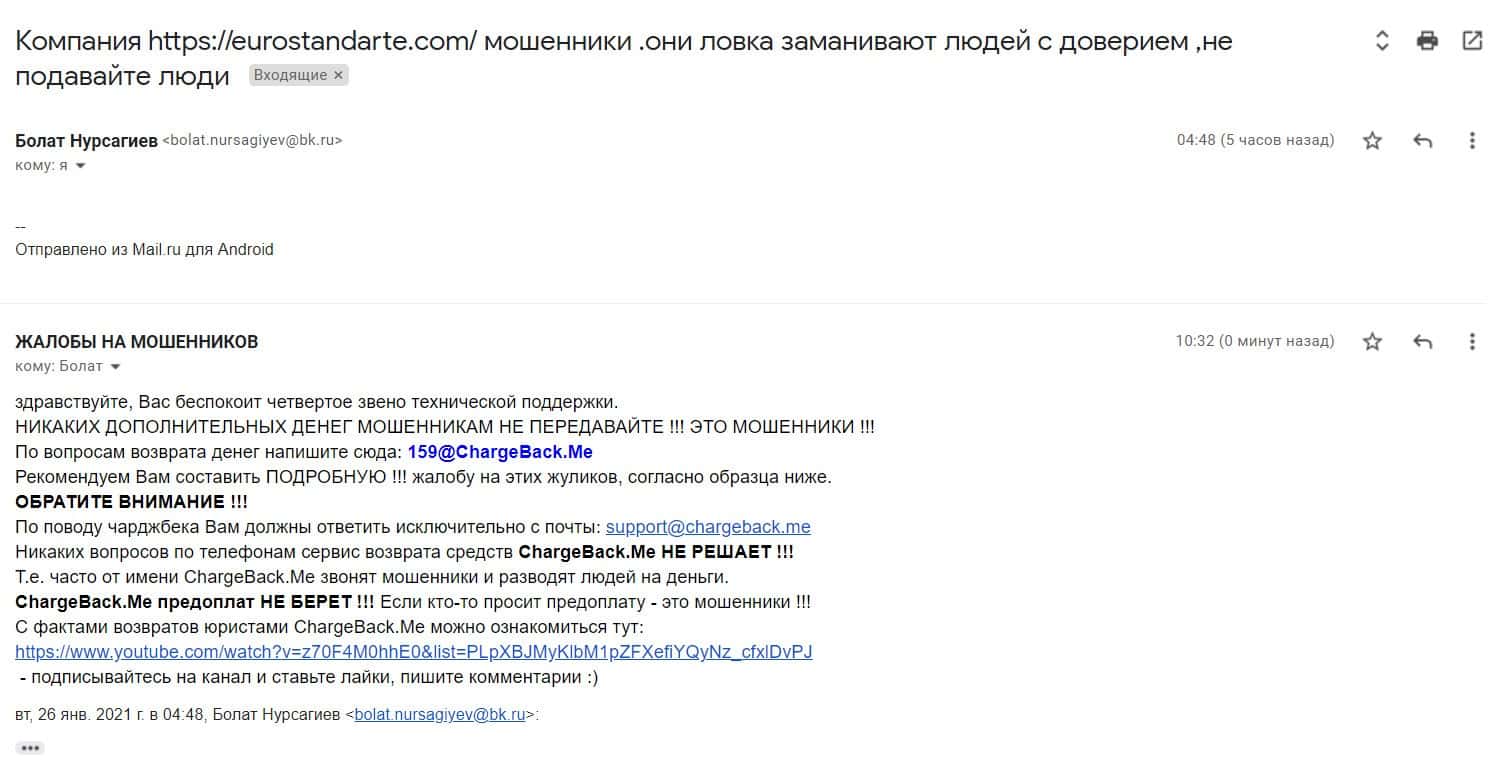Open more options for the 10:32 message
The height and width of the screenshot is (773, 1502).
point(1472,342)
